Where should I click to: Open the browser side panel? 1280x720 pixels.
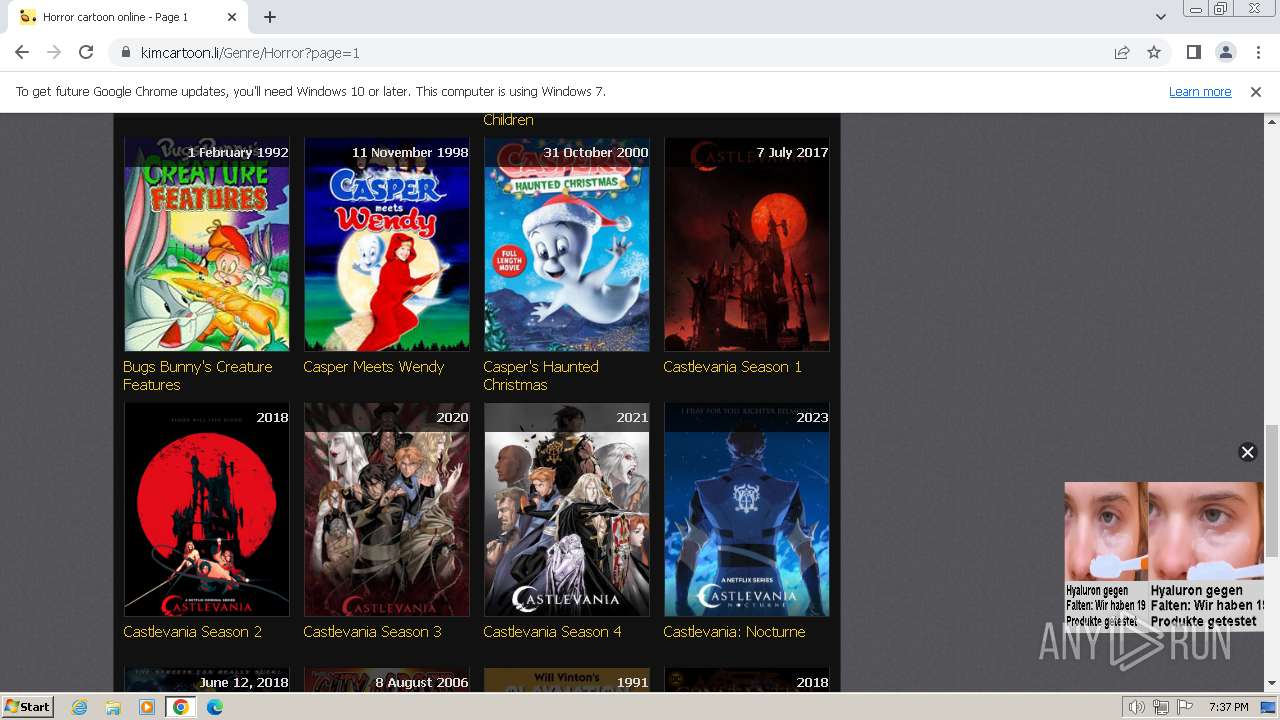[x=1193, y=52]
